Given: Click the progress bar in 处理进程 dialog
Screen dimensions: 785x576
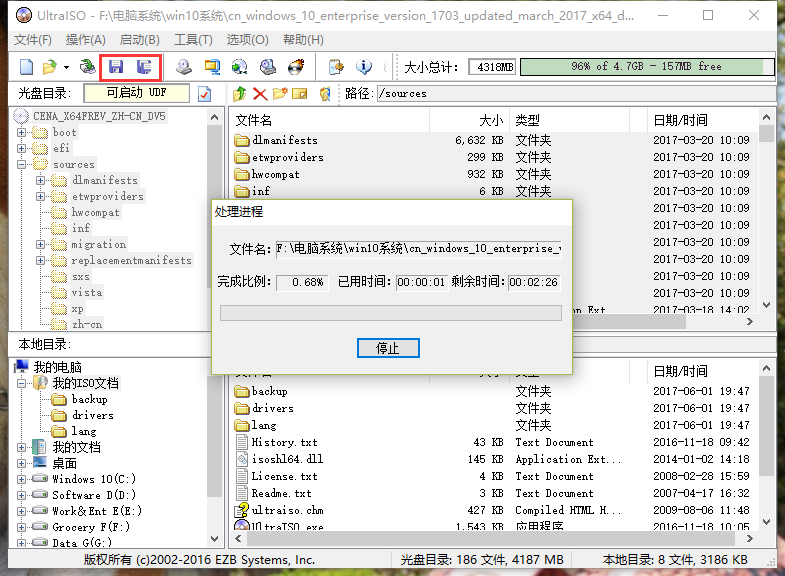Looking at the screenshot, I should (390, 313).
